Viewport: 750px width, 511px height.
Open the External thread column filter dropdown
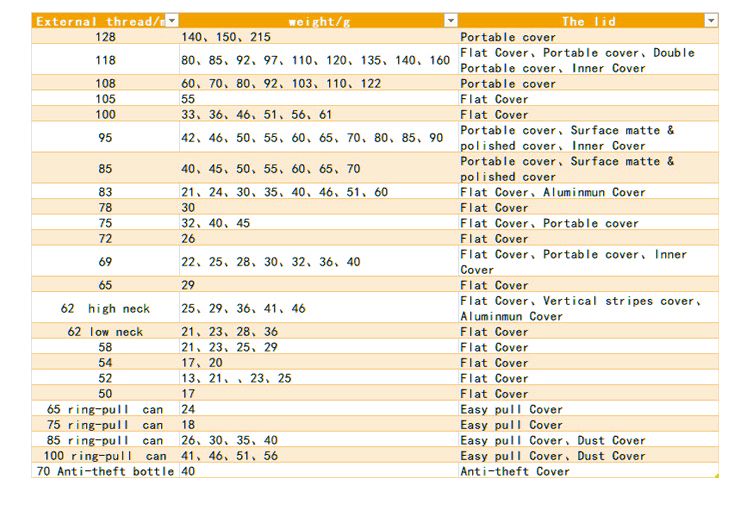point(171,21)
